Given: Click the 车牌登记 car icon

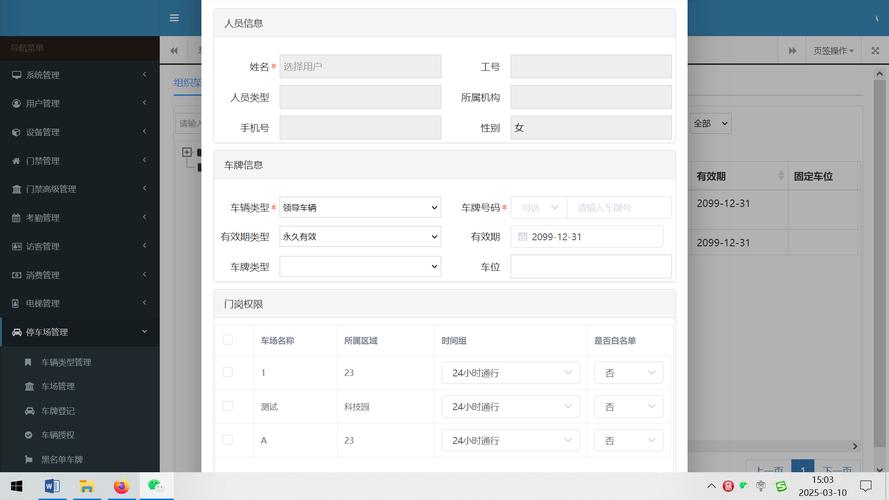Looking at the screenshot, I should click(29, 410).
